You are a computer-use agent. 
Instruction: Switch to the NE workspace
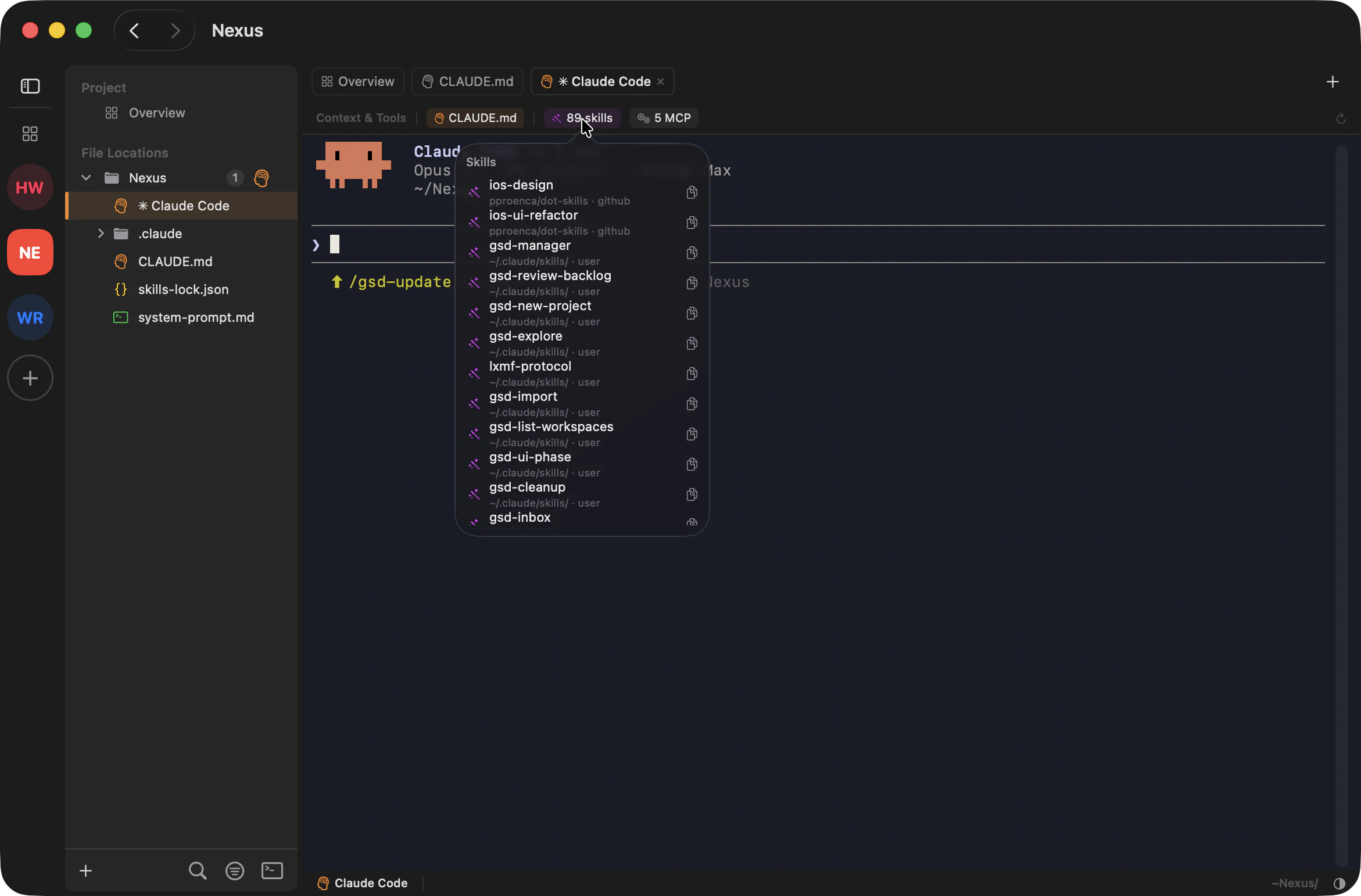pyautogui.click(x=29, y=252)
